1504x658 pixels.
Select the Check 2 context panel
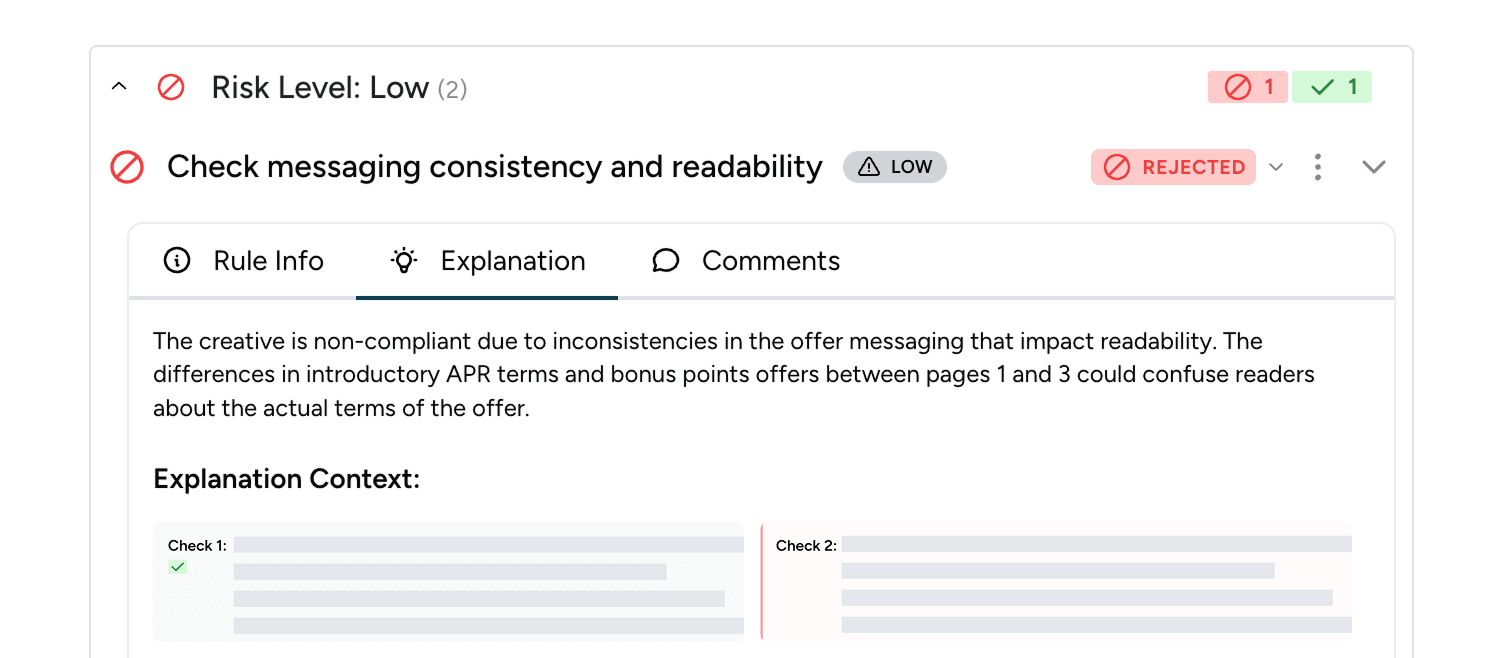pos(1056,580)
